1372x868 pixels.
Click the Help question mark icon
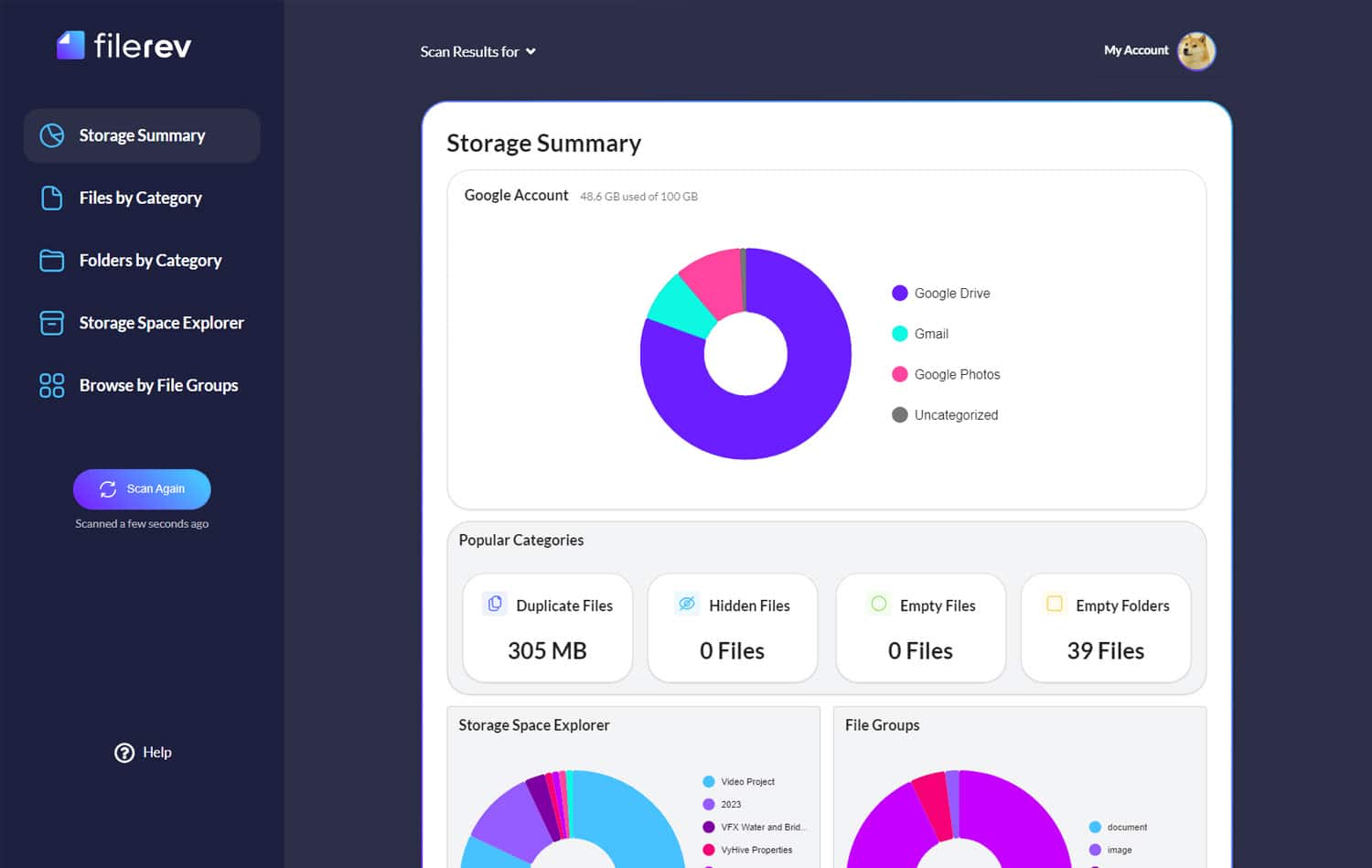124,752
